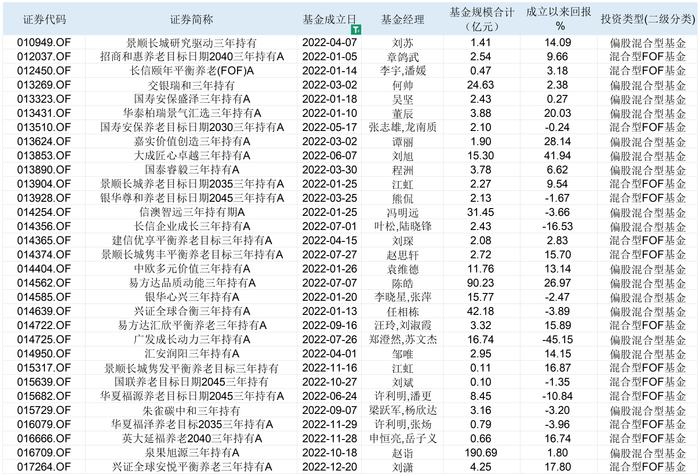The width and height of the screenshot is (700, 476).
Task: Click fund name 招商和惠养老目标日期2040三年持有A
Action: point(192,57)
